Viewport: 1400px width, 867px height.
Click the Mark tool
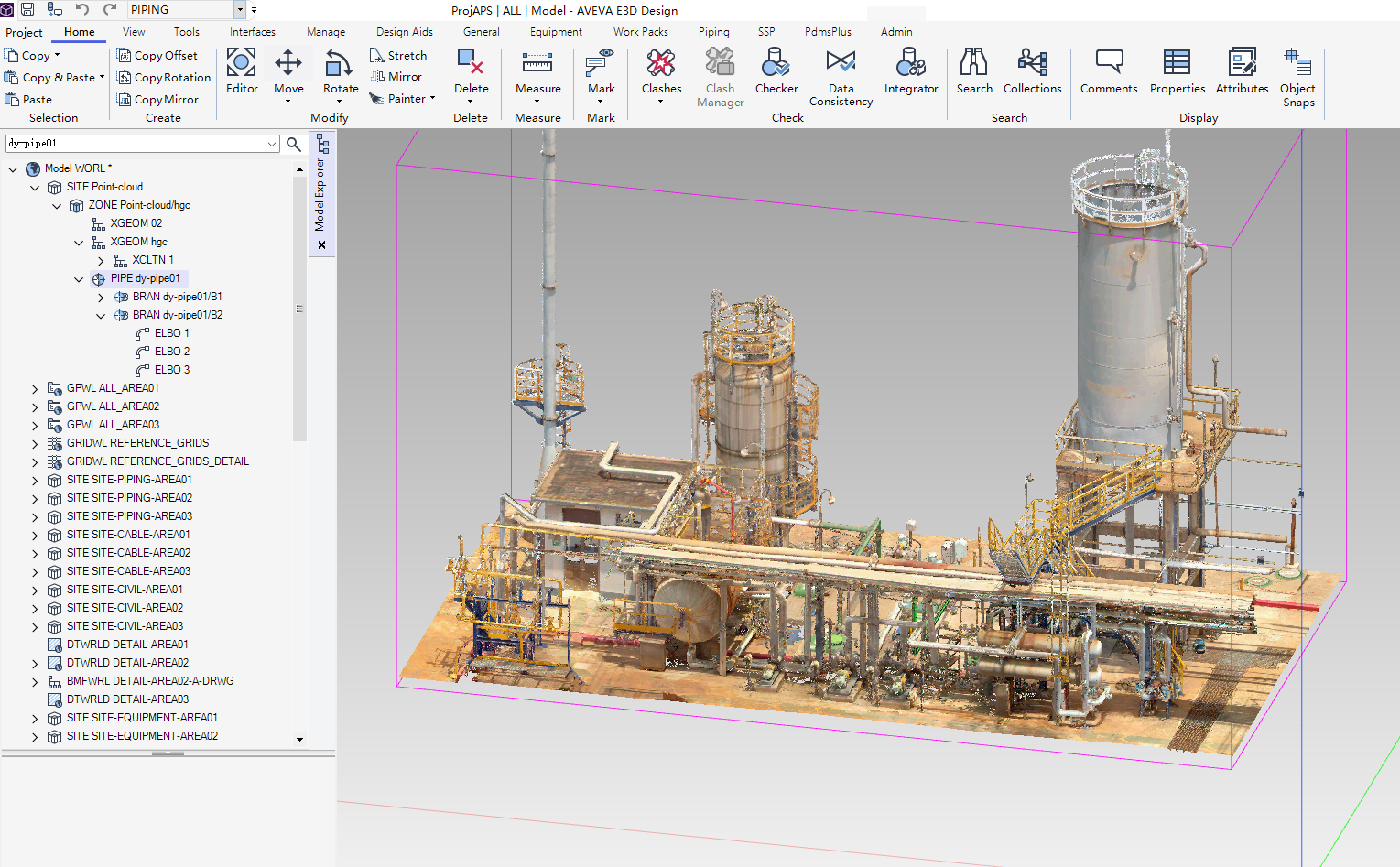point(601,73)
